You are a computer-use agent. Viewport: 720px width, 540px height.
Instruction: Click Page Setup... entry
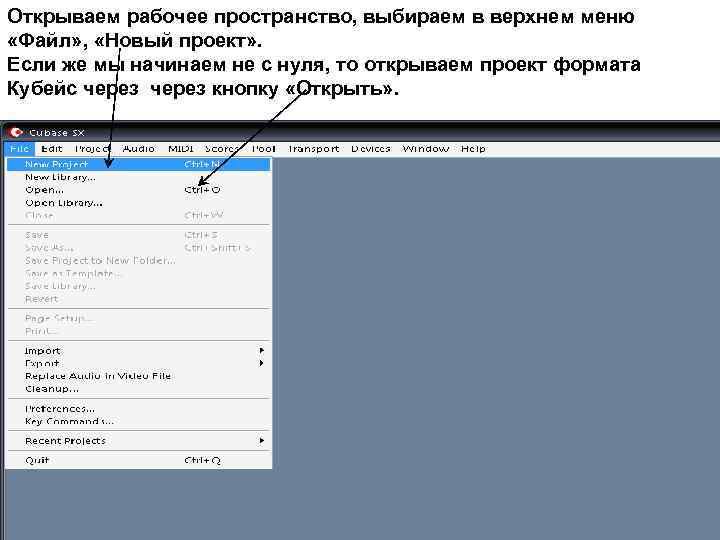[x=139, y=318]
